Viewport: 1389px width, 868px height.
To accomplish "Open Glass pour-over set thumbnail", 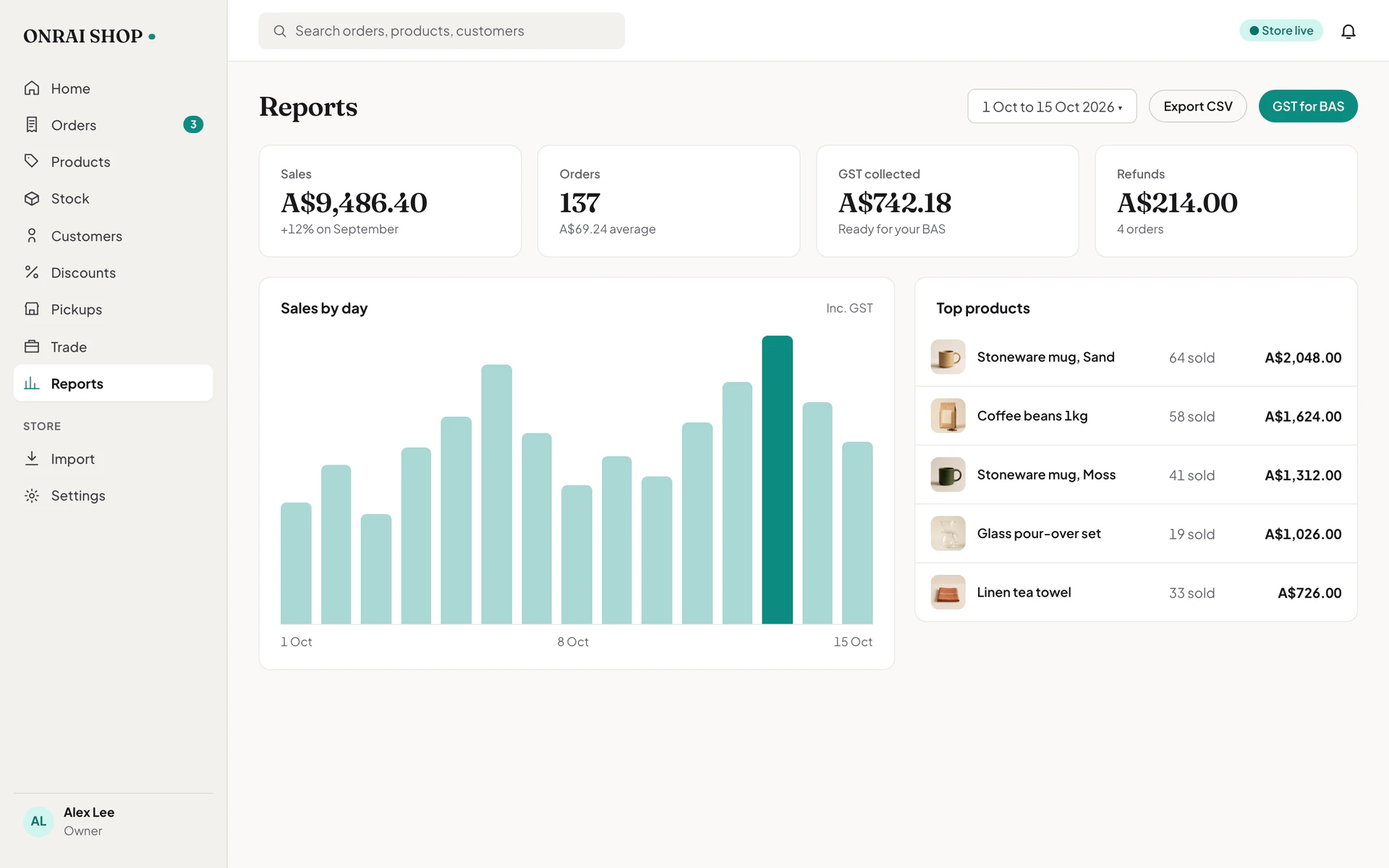I will pyautogui.click(x=948, y=533).
